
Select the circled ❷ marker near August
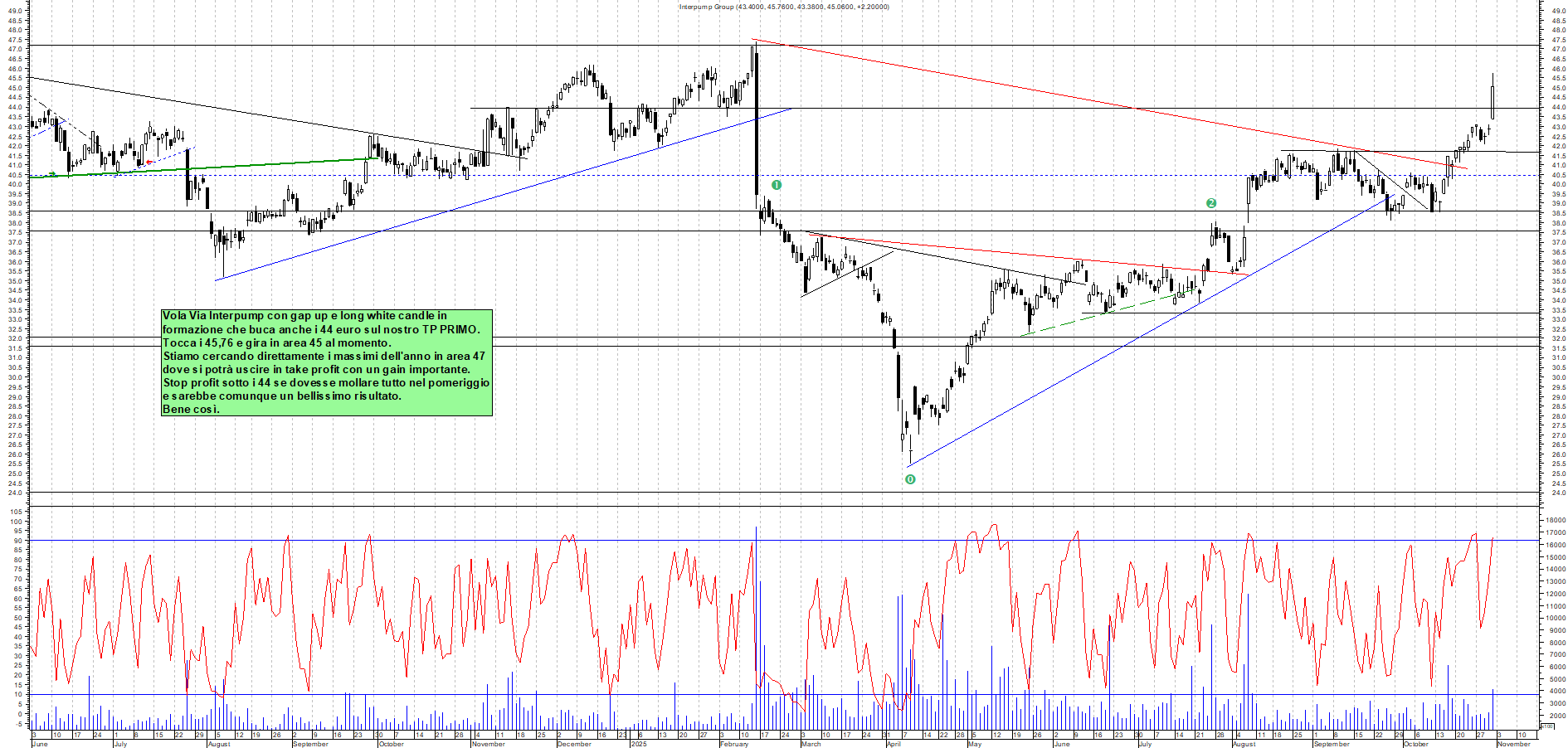click(x=1210, y=202)
